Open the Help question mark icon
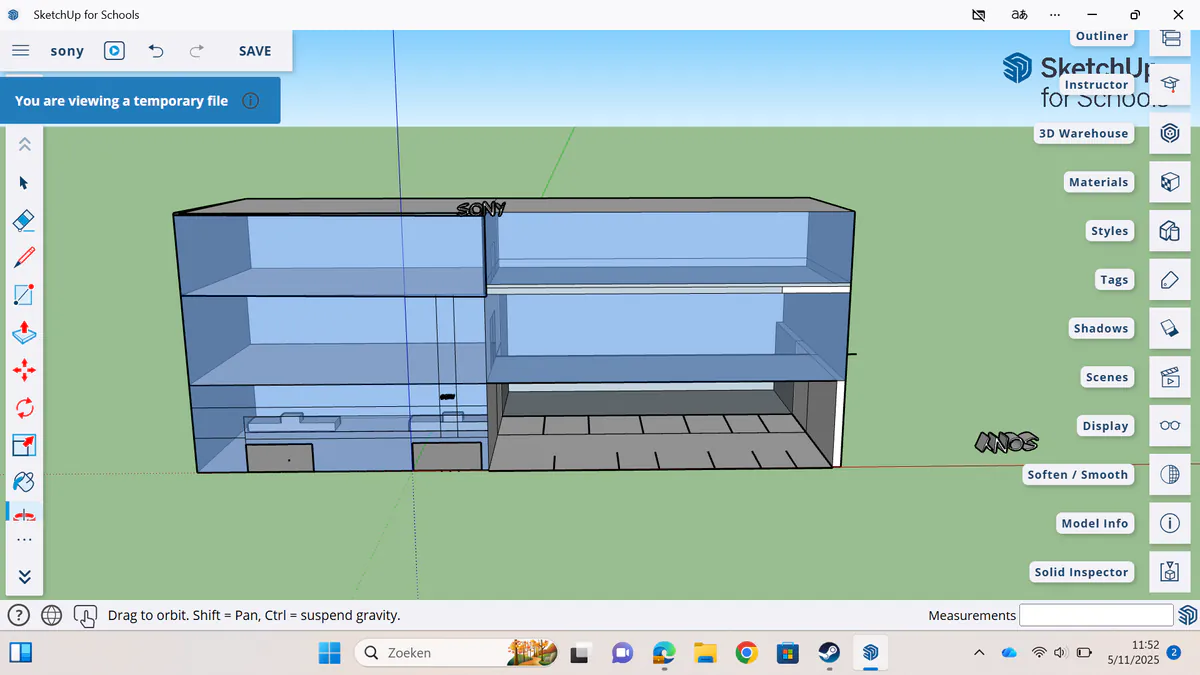Image resolution: width=1200 pixels, height=675 pixels. 18,615
